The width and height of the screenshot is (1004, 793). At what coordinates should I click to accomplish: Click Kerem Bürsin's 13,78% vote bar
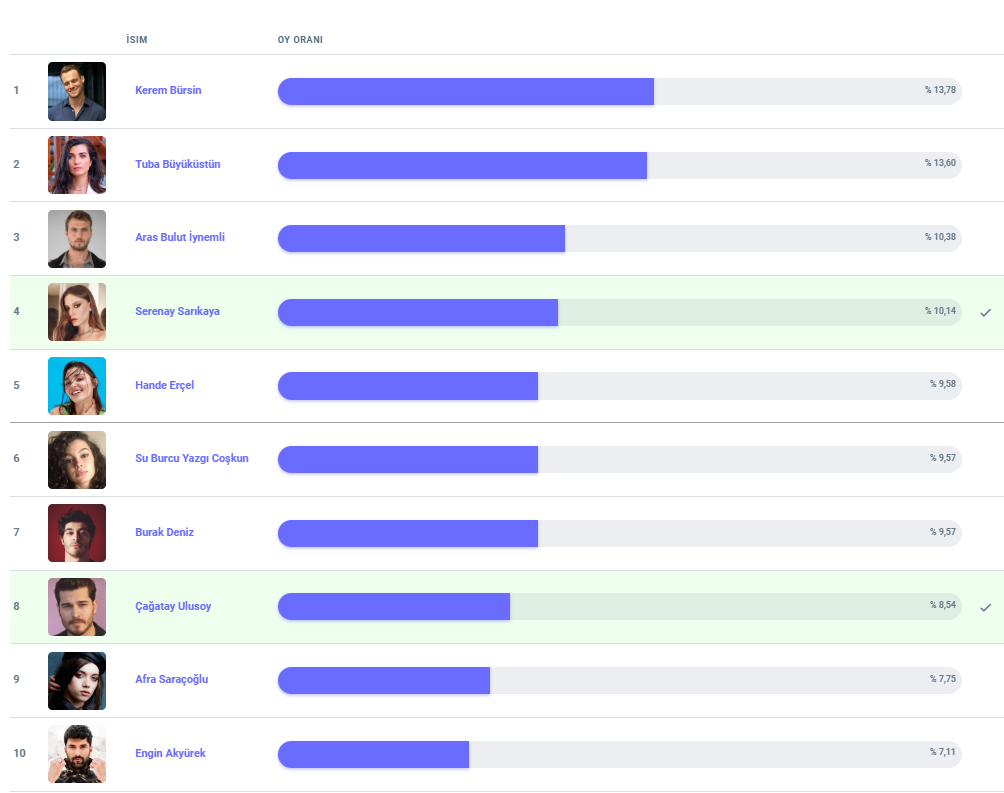[x=619, y=91]
